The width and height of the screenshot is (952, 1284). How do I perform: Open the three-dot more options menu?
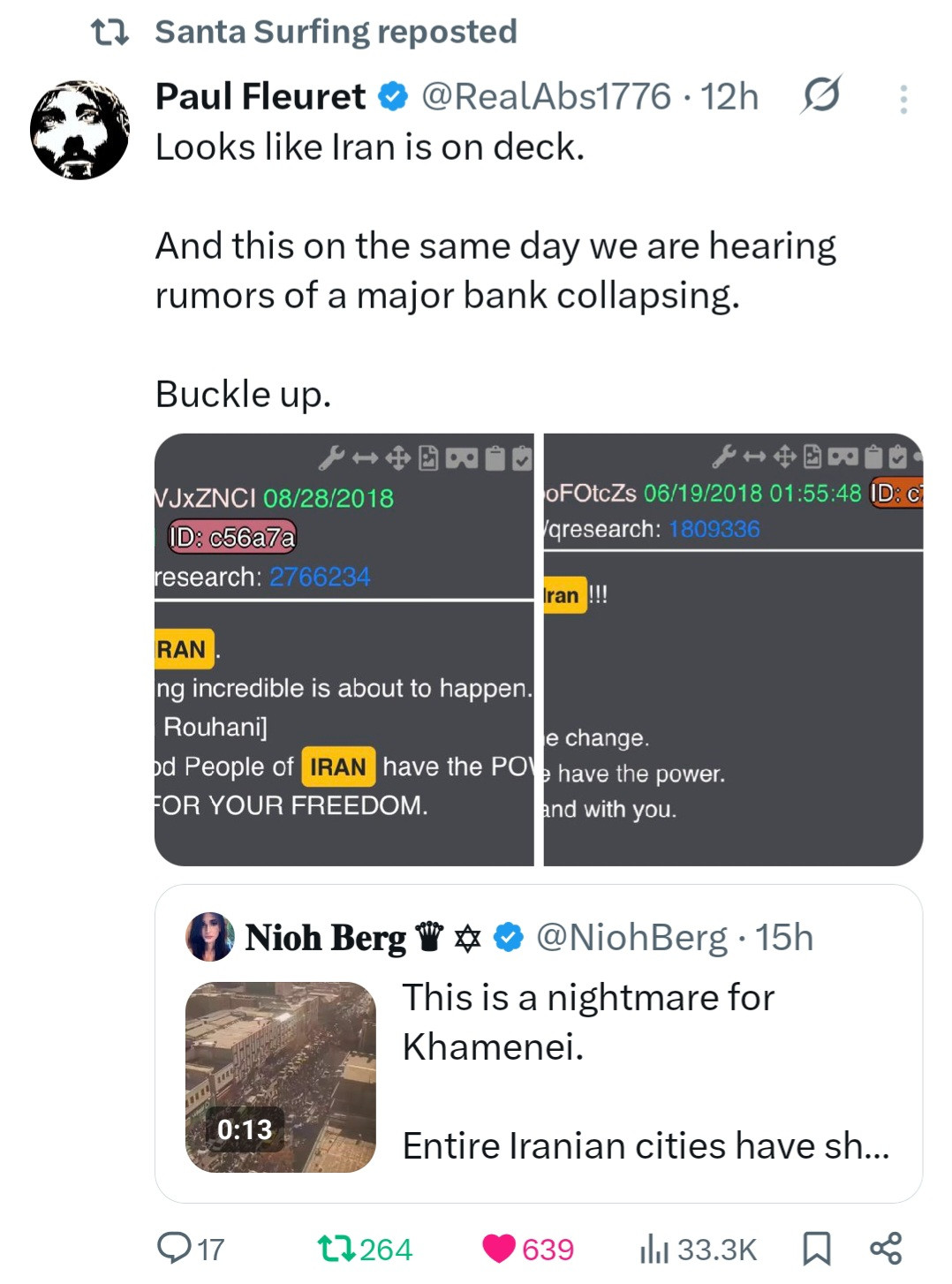tap(903, 99)
